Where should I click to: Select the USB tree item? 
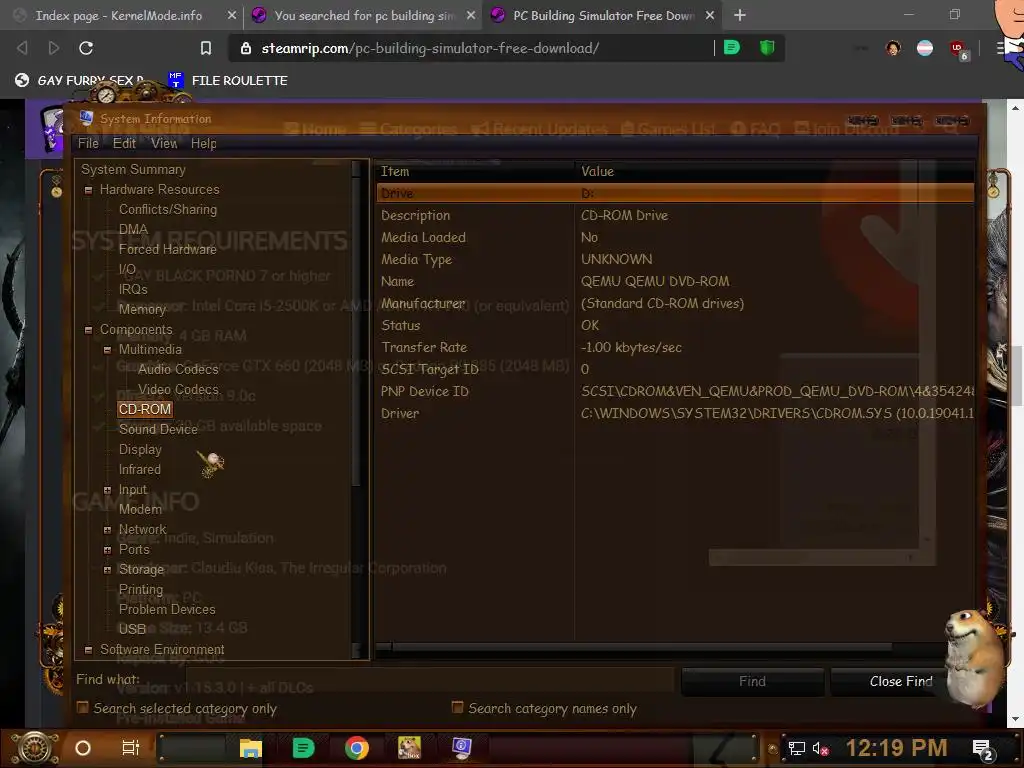pos(132,629)
